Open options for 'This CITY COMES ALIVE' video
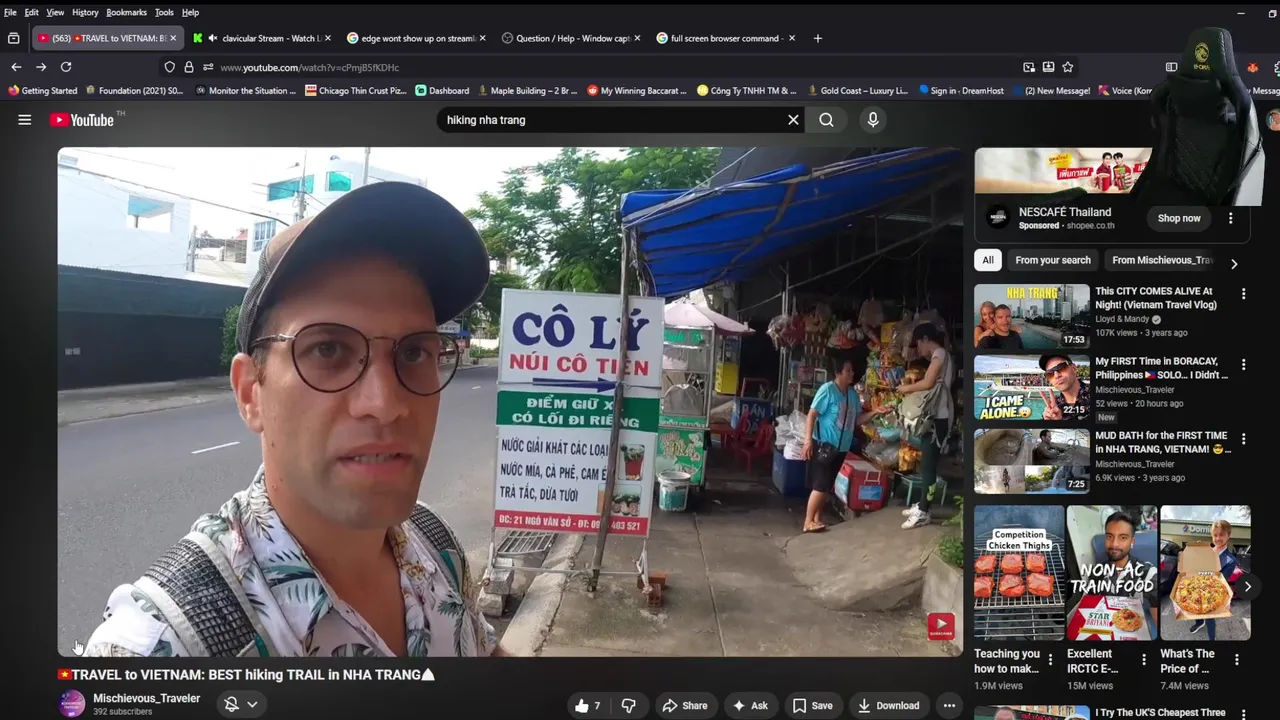 (x=1243, y=294)
